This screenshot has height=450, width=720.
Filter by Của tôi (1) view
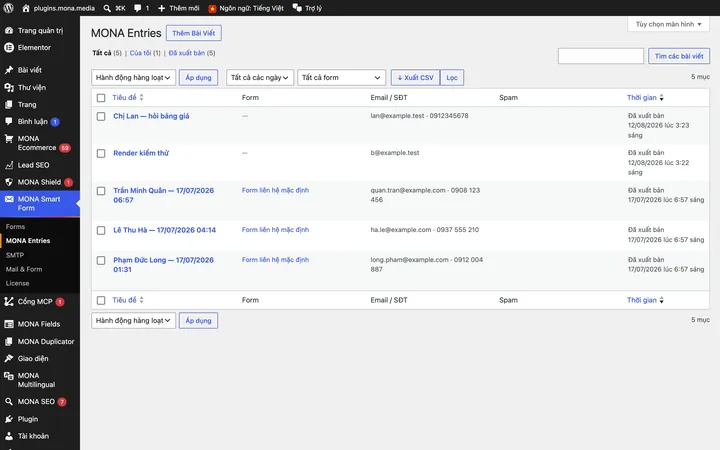click(x=145, y=53)
